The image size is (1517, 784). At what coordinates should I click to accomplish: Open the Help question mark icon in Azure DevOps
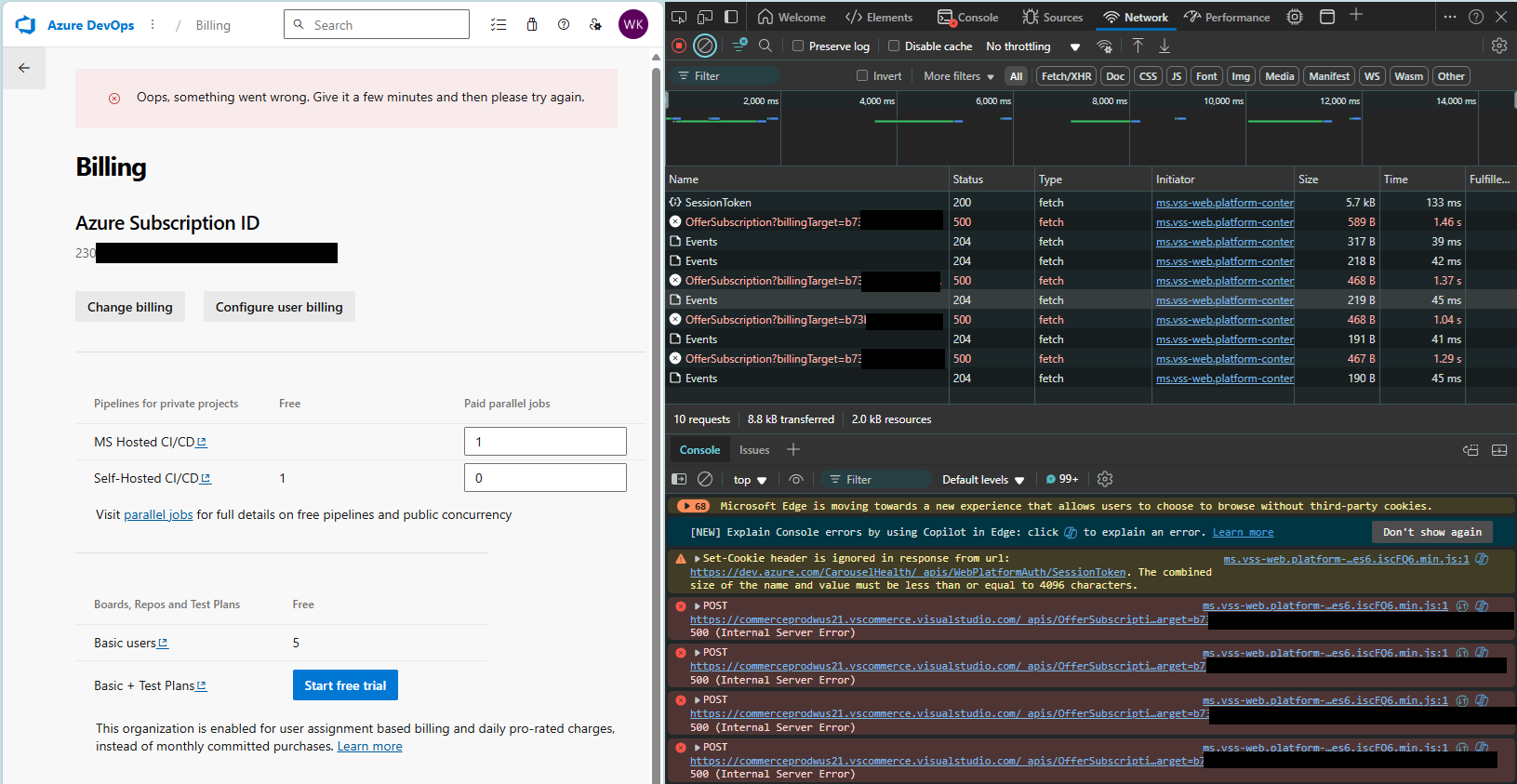(564, 25)
